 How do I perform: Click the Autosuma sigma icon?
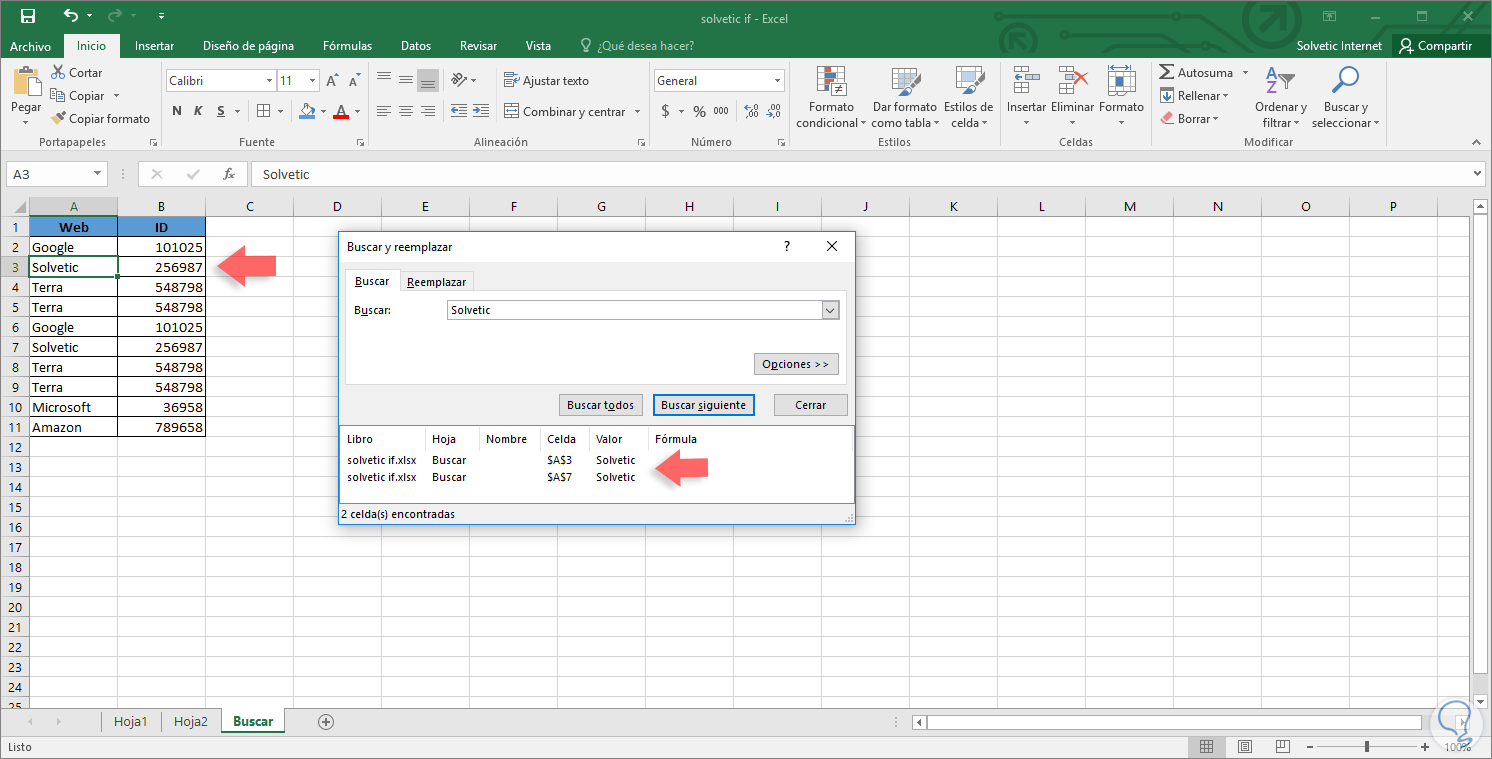tap(1166, 73)
